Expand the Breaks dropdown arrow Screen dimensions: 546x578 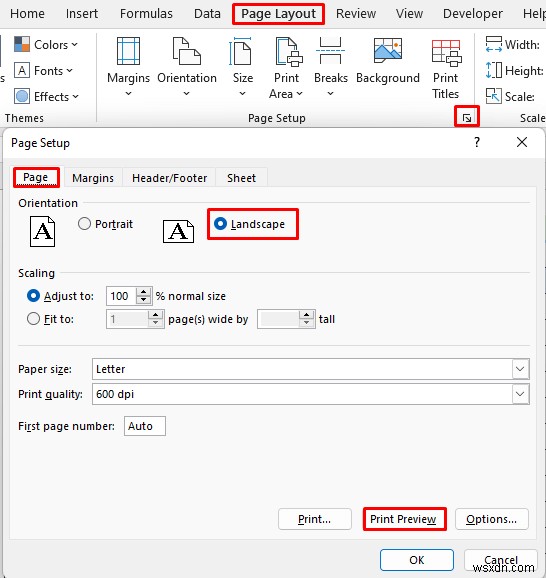[331, 94]
